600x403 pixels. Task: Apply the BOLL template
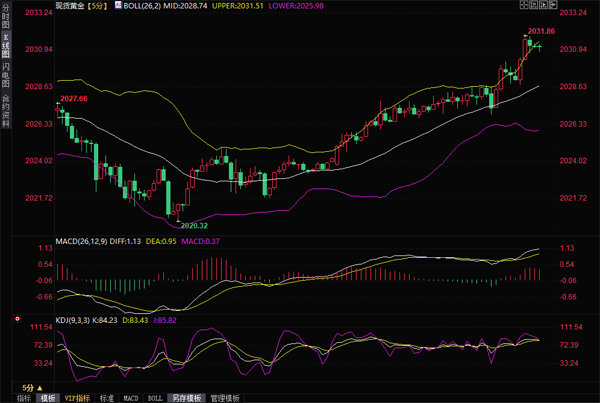coord(155,398)
